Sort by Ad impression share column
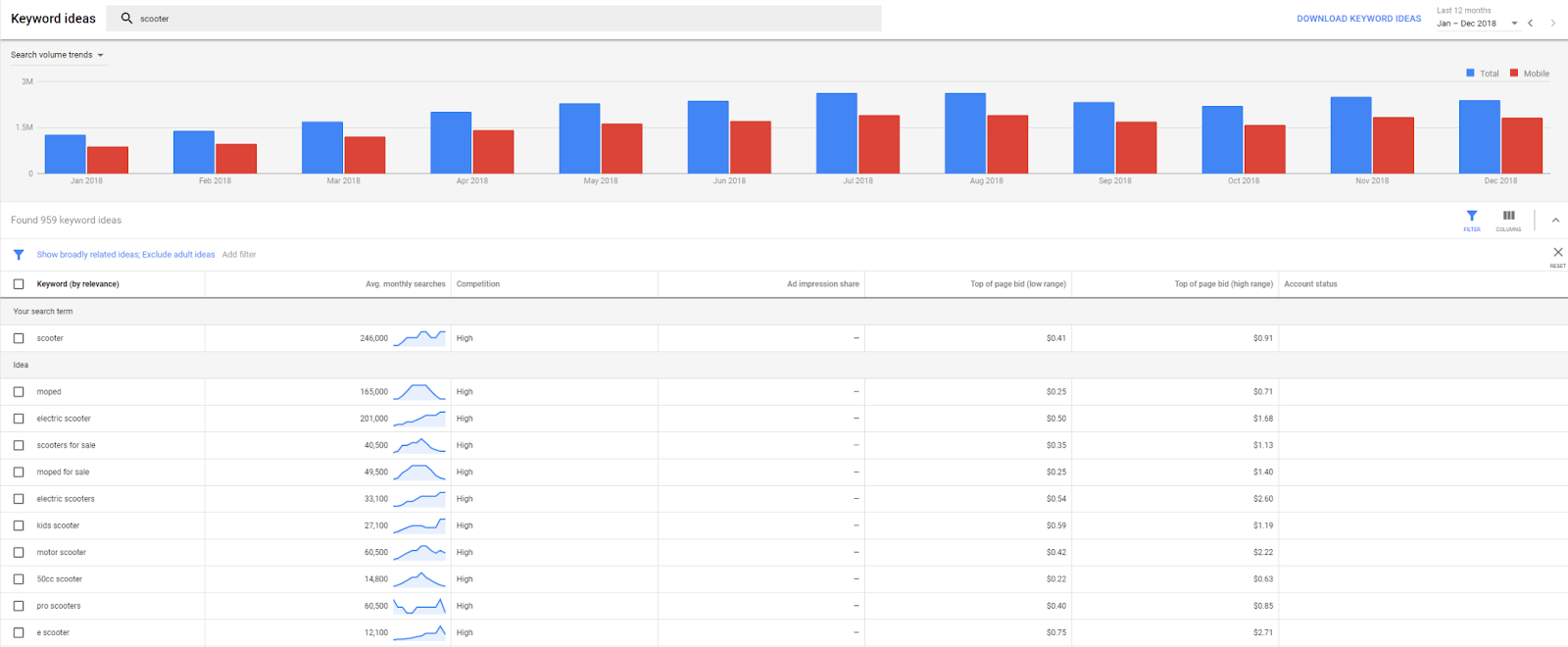1568x647 pixels. coord(823,284)
